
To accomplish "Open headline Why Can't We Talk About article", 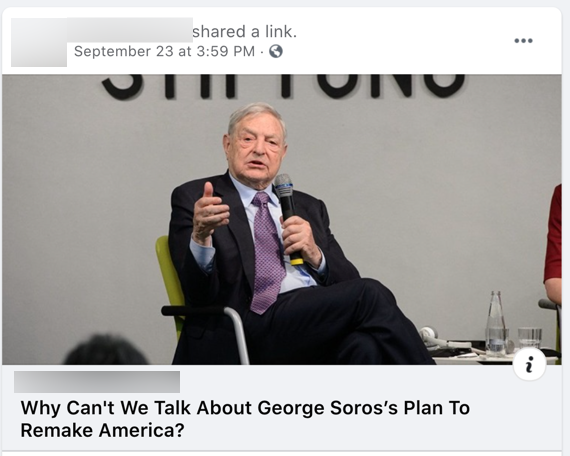I will click(x=245, y=419).
